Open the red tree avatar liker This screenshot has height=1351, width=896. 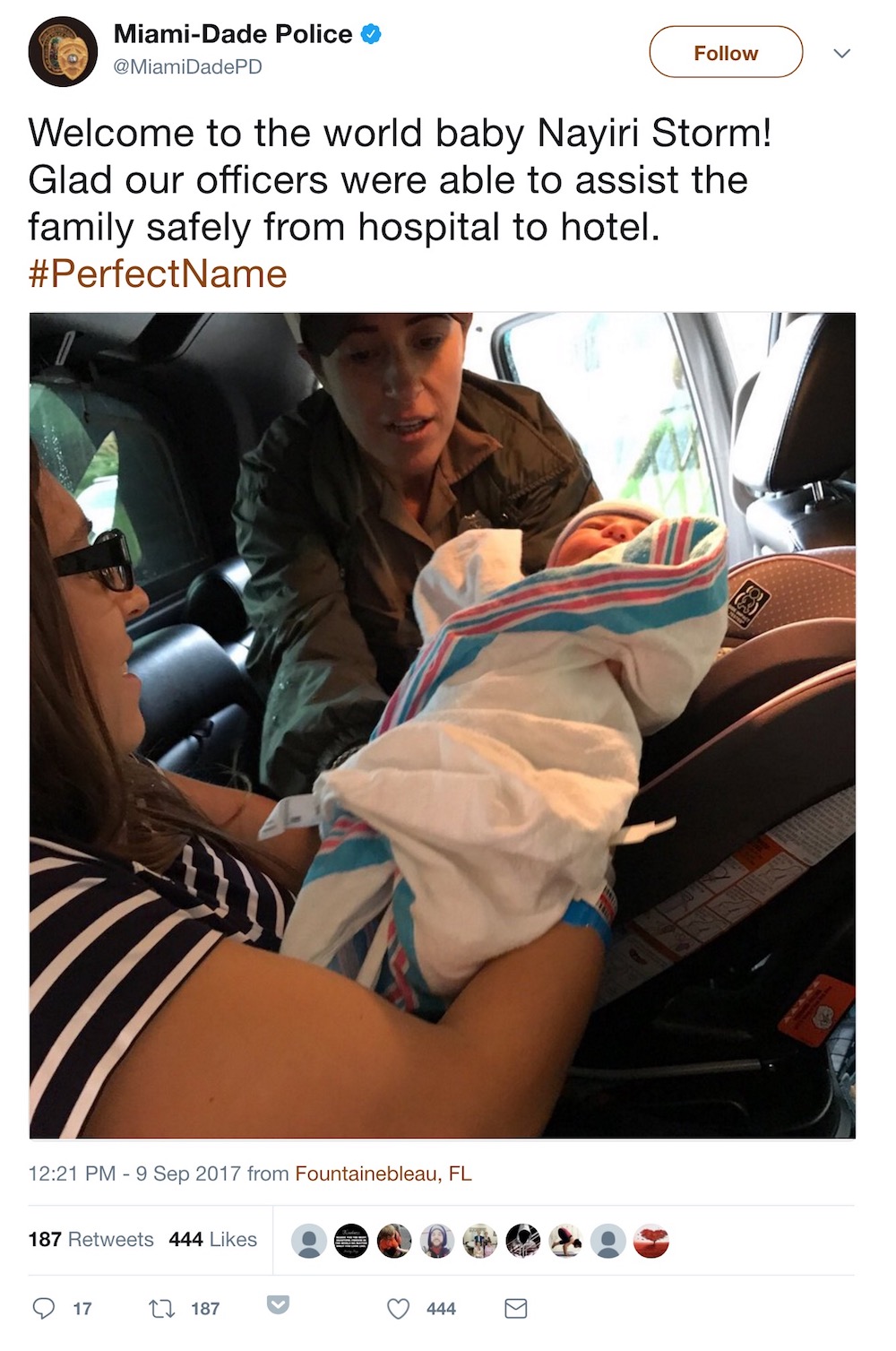tap(650, 1241)
